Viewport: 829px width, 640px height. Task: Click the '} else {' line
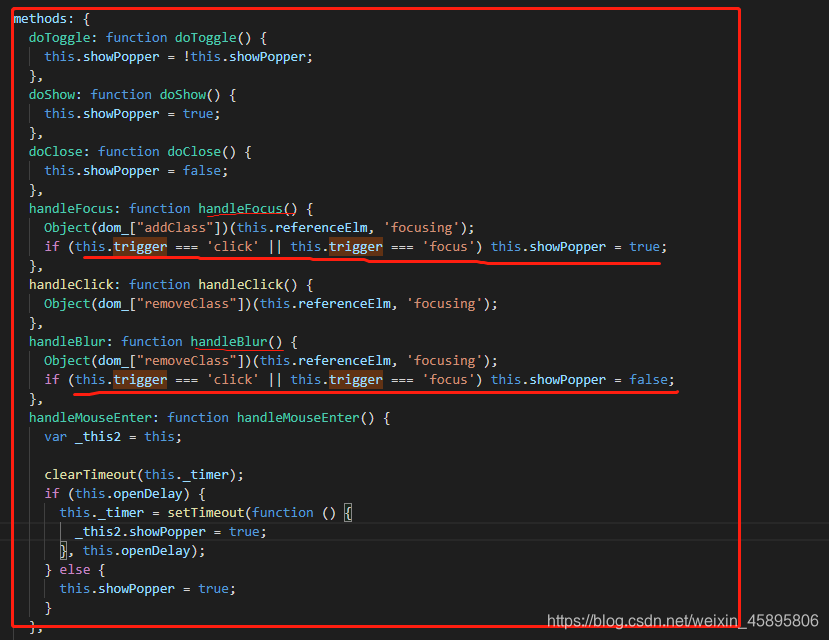click(75, 571)
